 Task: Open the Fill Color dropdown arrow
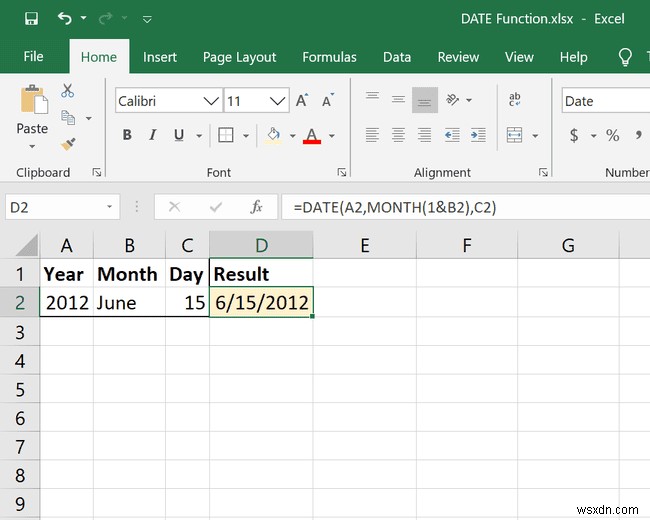(293, 136)
